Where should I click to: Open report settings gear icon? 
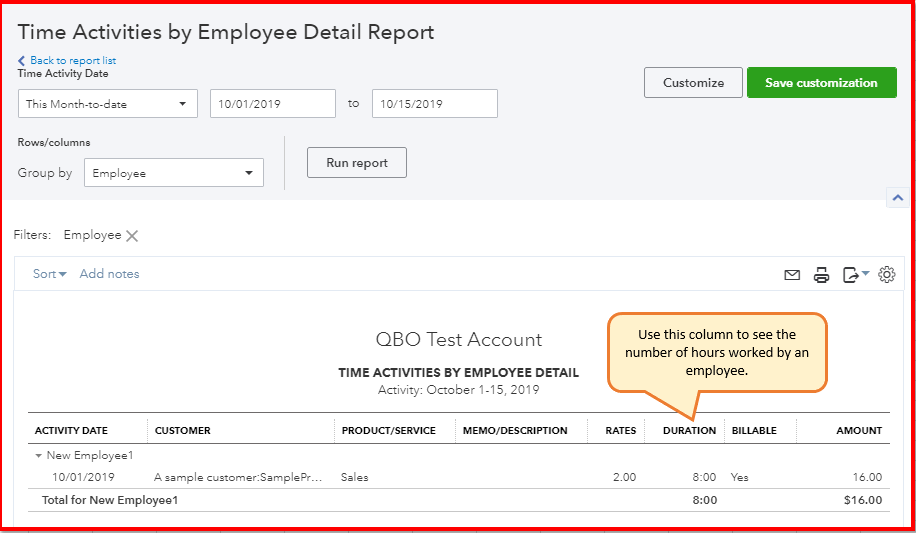tap(886, 274)
